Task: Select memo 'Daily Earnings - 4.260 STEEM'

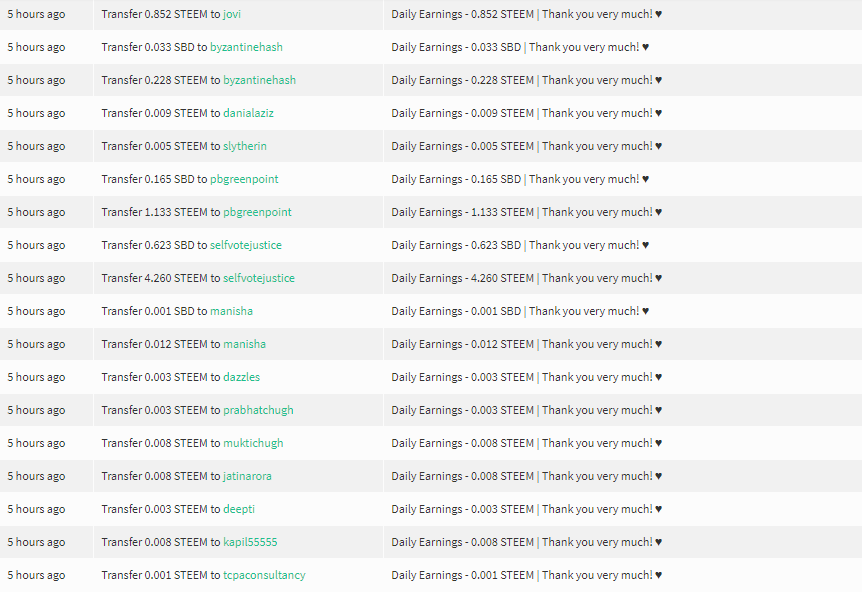Action: [x=462, y=278]
